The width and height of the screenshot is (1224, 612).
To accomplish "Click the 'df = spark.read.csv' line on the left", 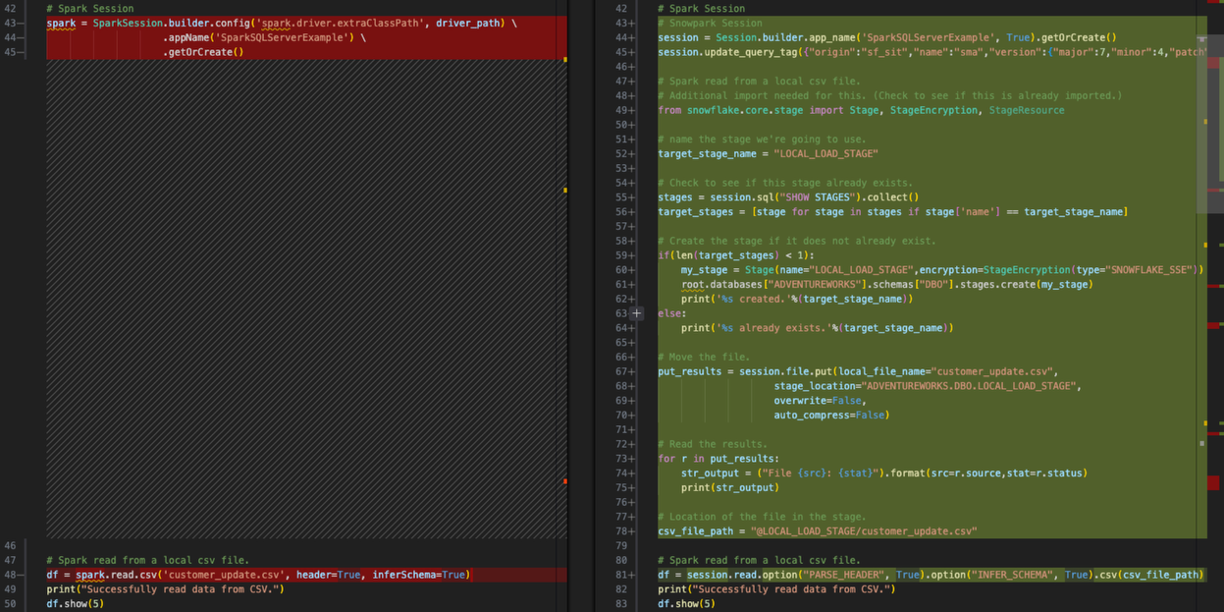I will pos(258,575).
